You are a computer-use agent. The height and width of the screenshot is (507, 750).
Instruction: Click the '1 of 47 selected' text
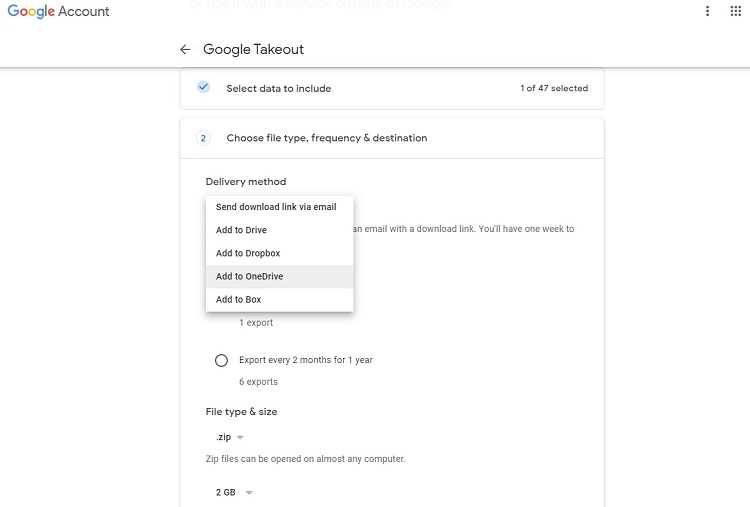(x=554, y=88)
